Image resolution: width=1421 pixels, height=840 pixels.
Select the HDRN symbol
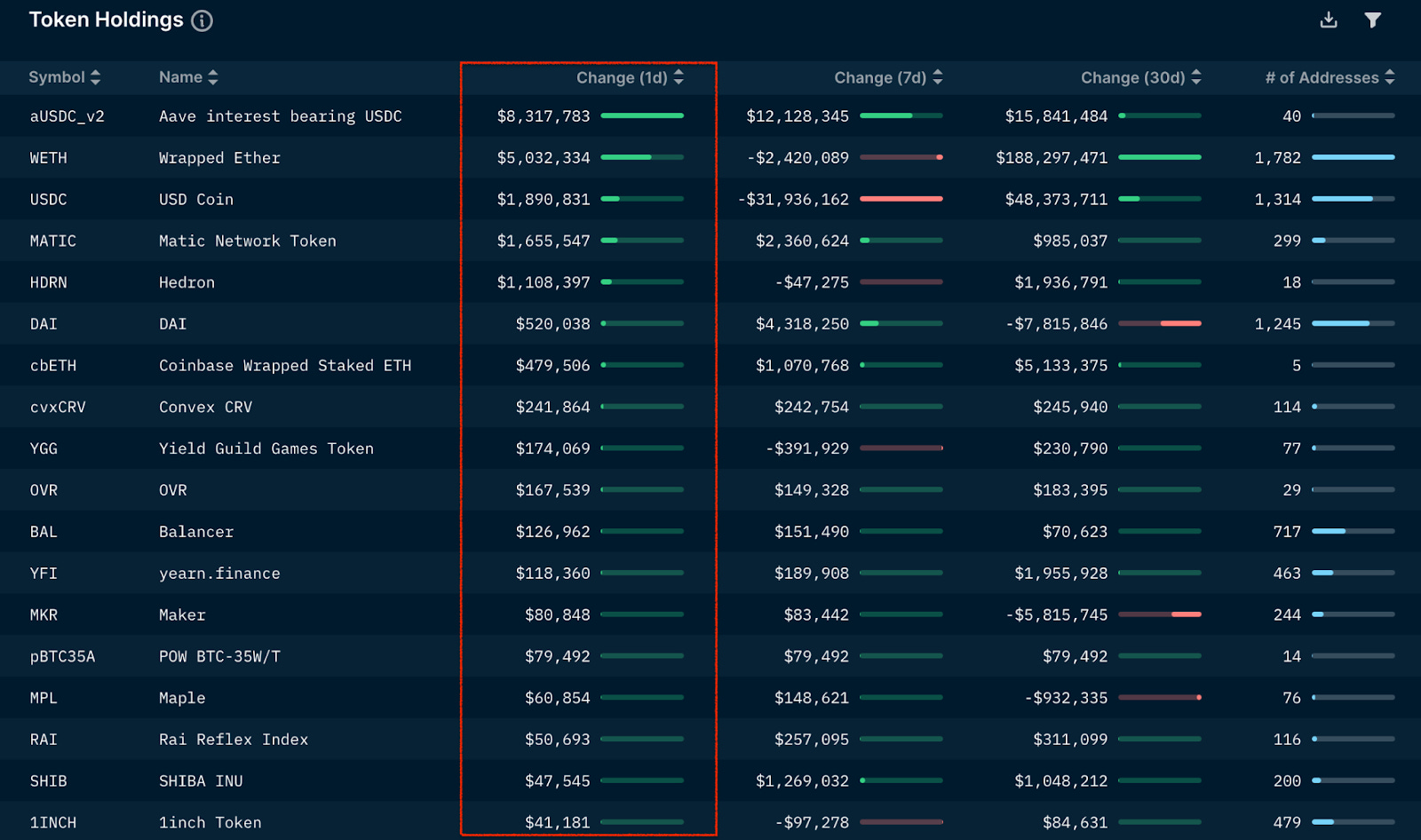pos(49,282)
